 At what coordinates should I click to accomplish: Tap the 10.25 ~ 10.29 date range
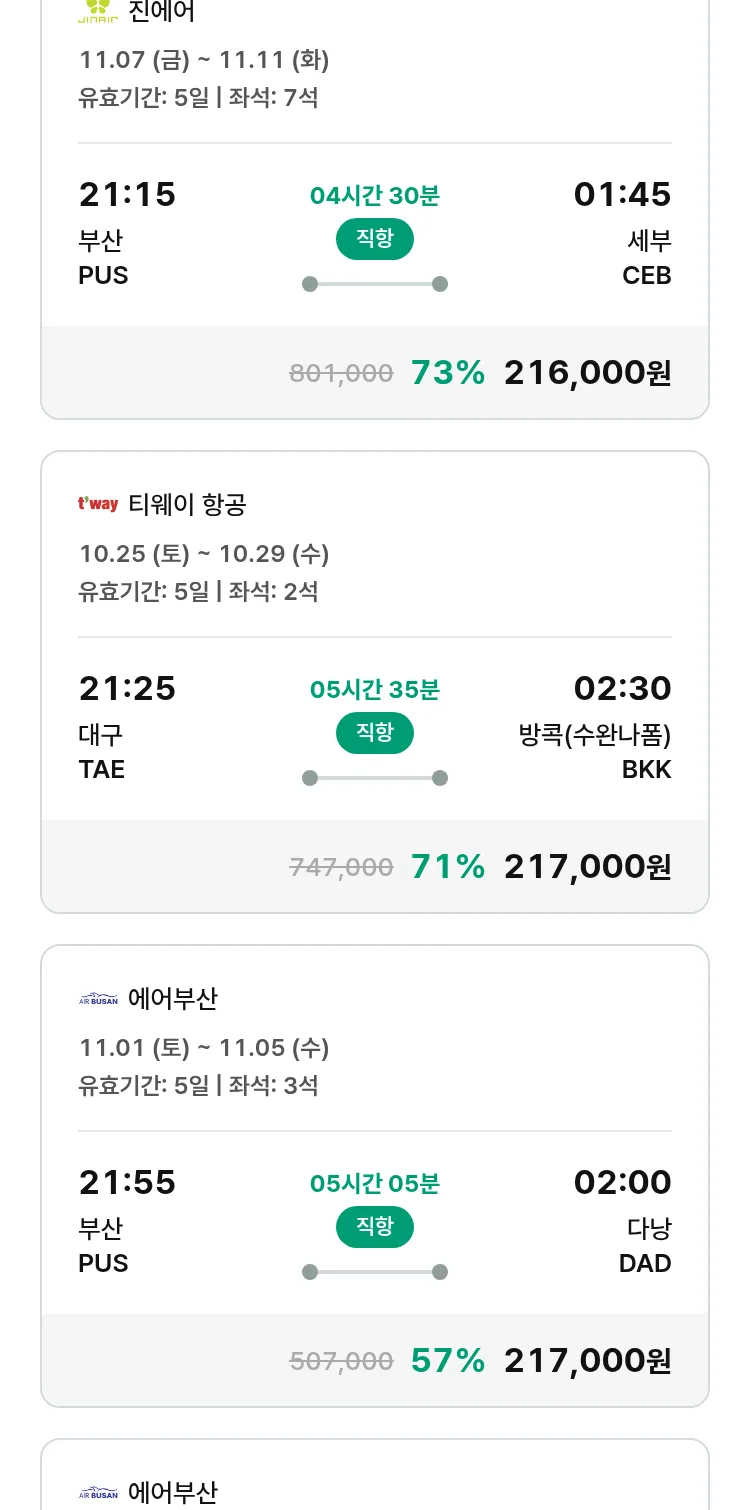pos(204,554)
